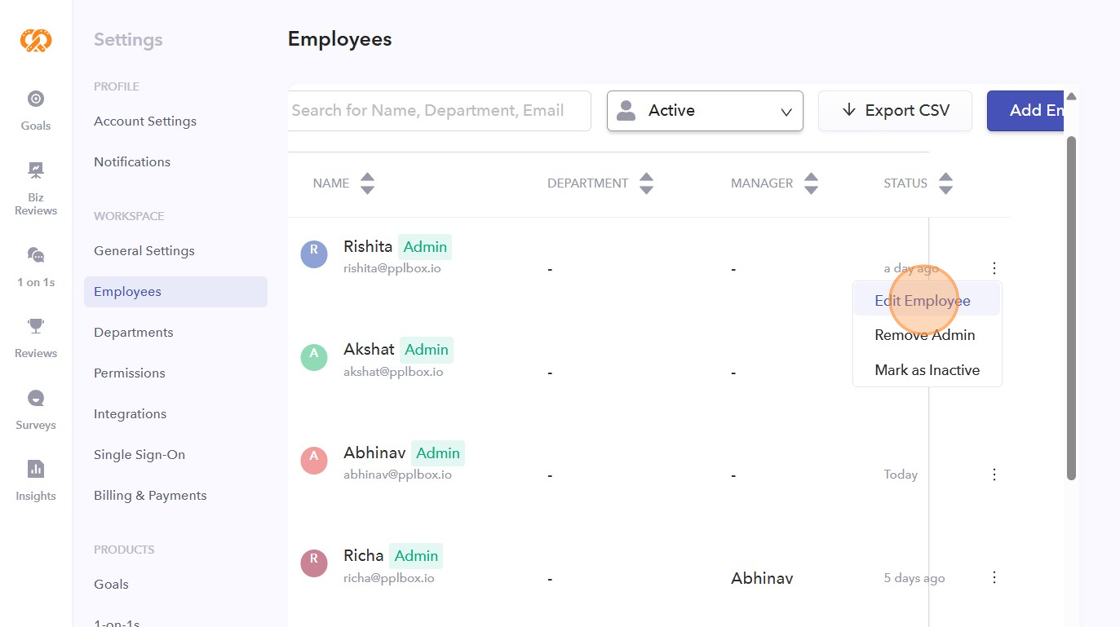
Task: Open the three-dot menu for Richa
Action: [x=994, y=577]
